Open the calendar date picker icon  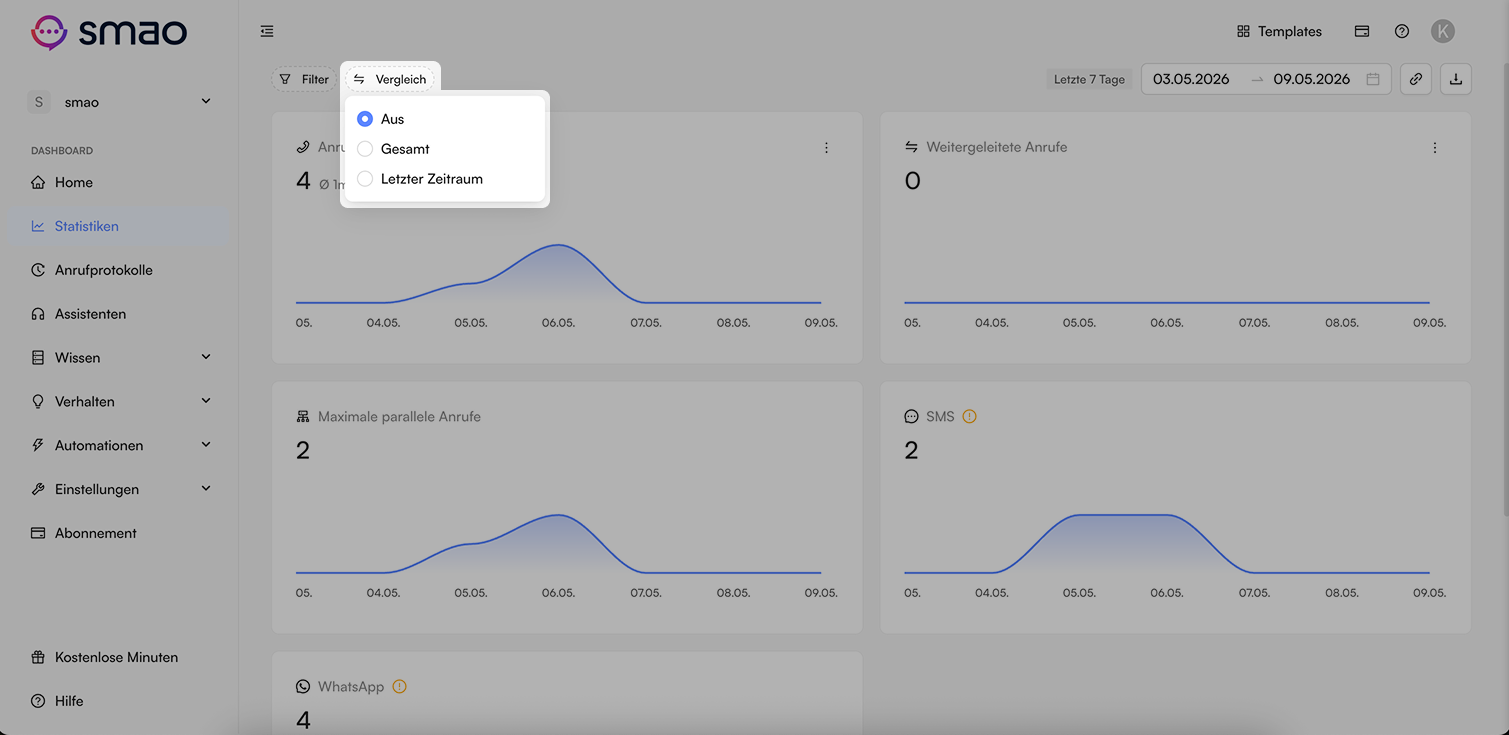1373,79
